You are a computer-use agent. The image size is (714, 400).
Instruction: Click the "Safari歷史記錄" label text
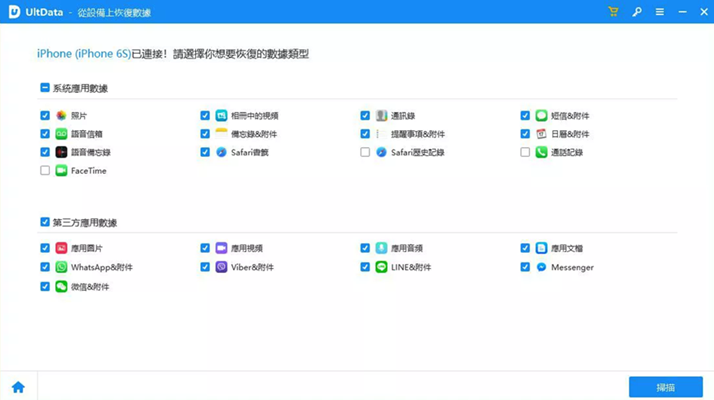(x=418, y=153)
